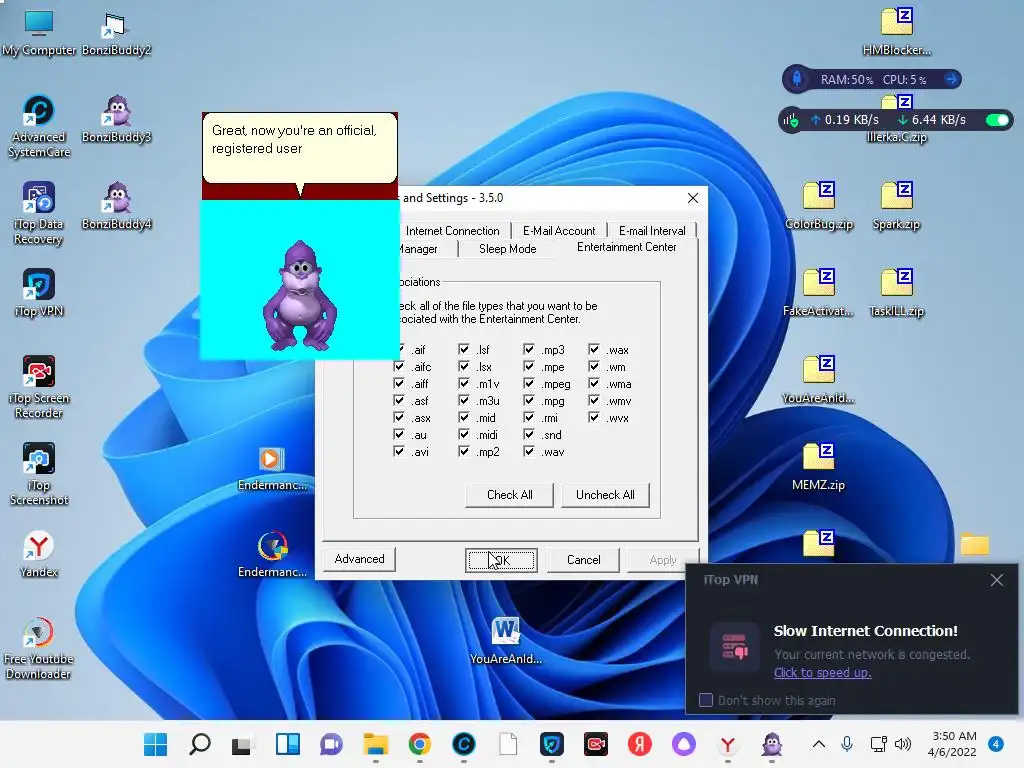Toggle the network speed monitor switch

997,120
